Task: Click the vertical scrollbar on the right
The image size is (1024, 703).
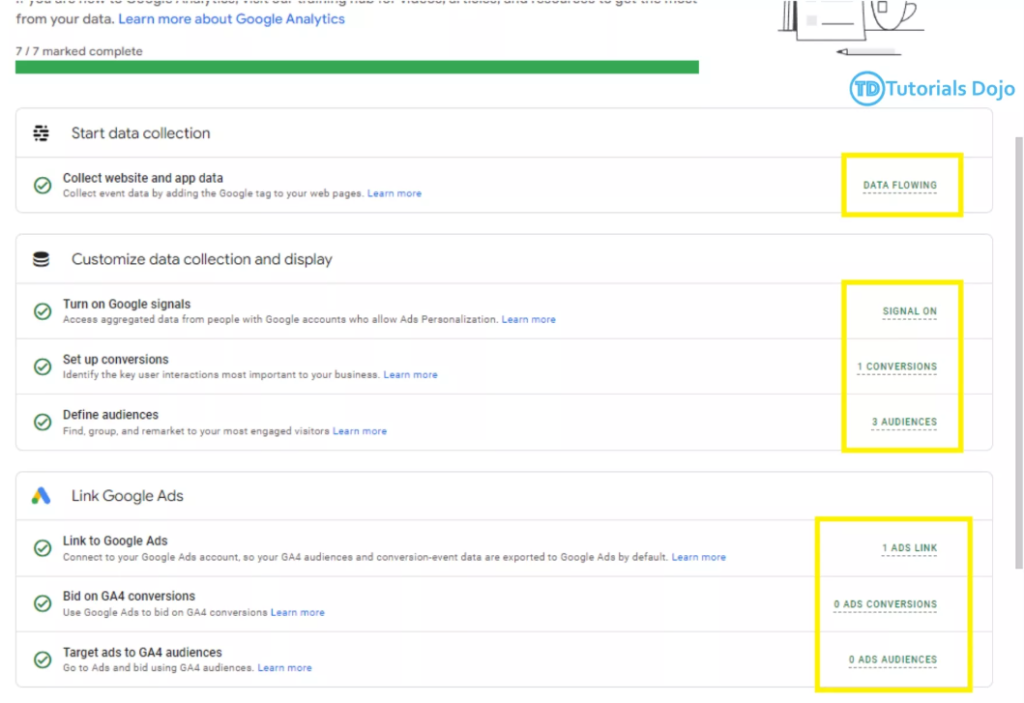Action: click(1018, 350)
